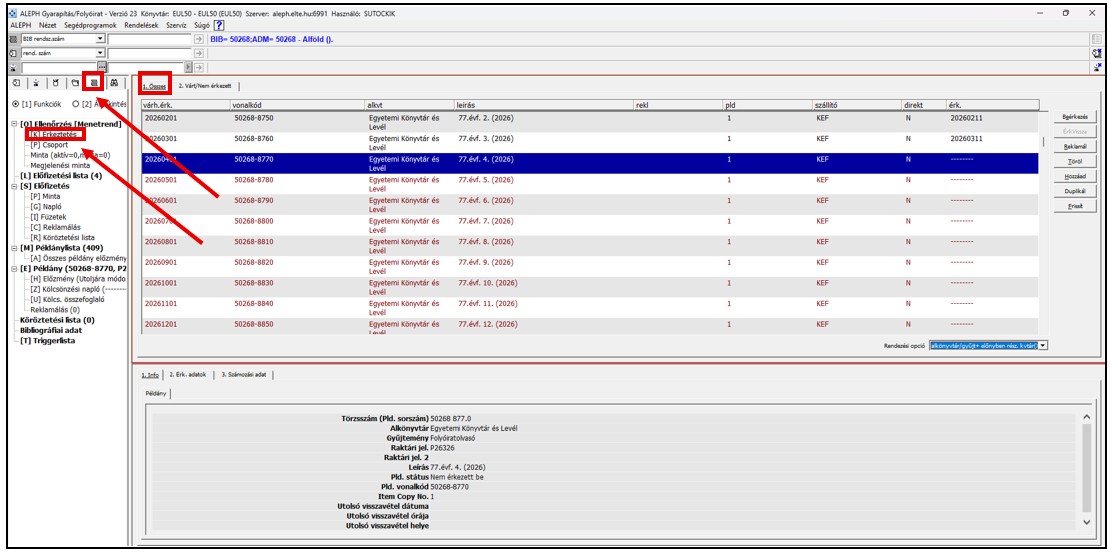Click the order bar icon beside rend. szám
1111x553 pixels.
pyautogui.click(x=14, y=53)
